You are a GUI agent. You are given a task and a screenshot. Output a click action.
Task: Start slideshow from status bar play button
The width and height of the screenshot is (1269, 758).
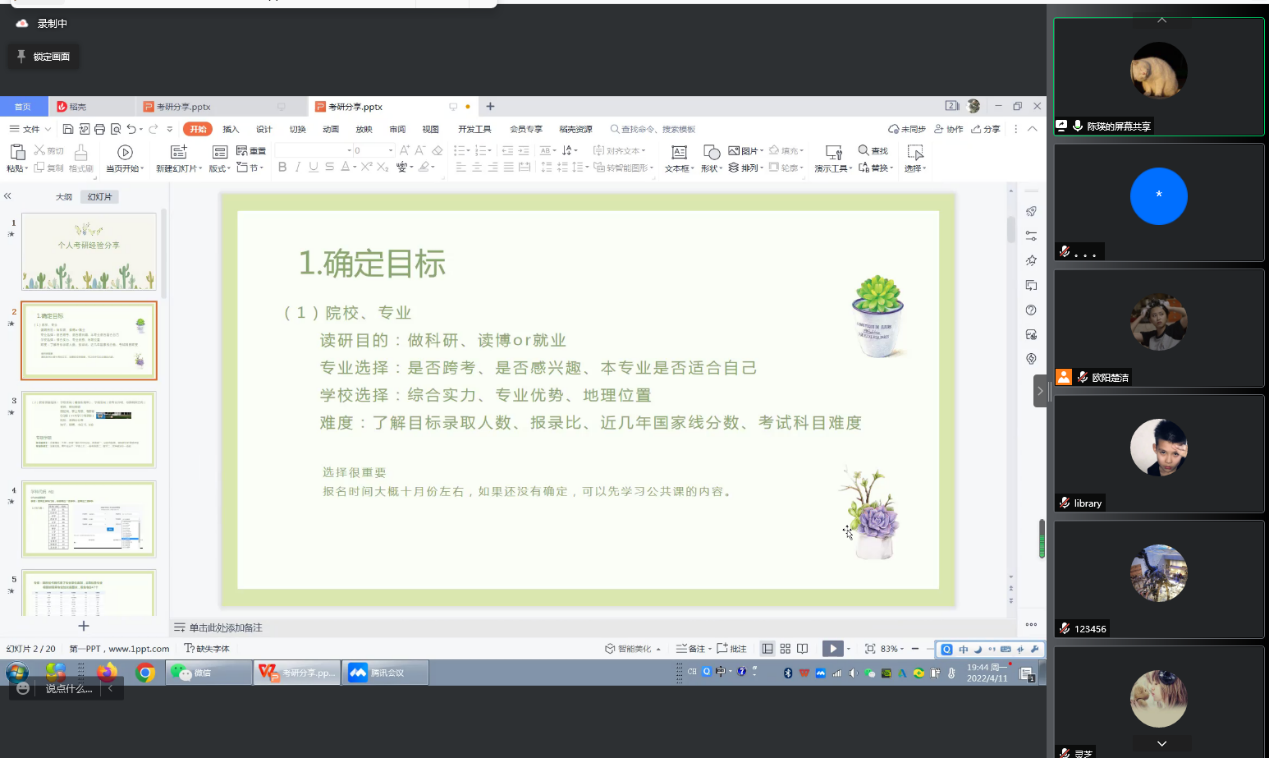pos(832,649)
